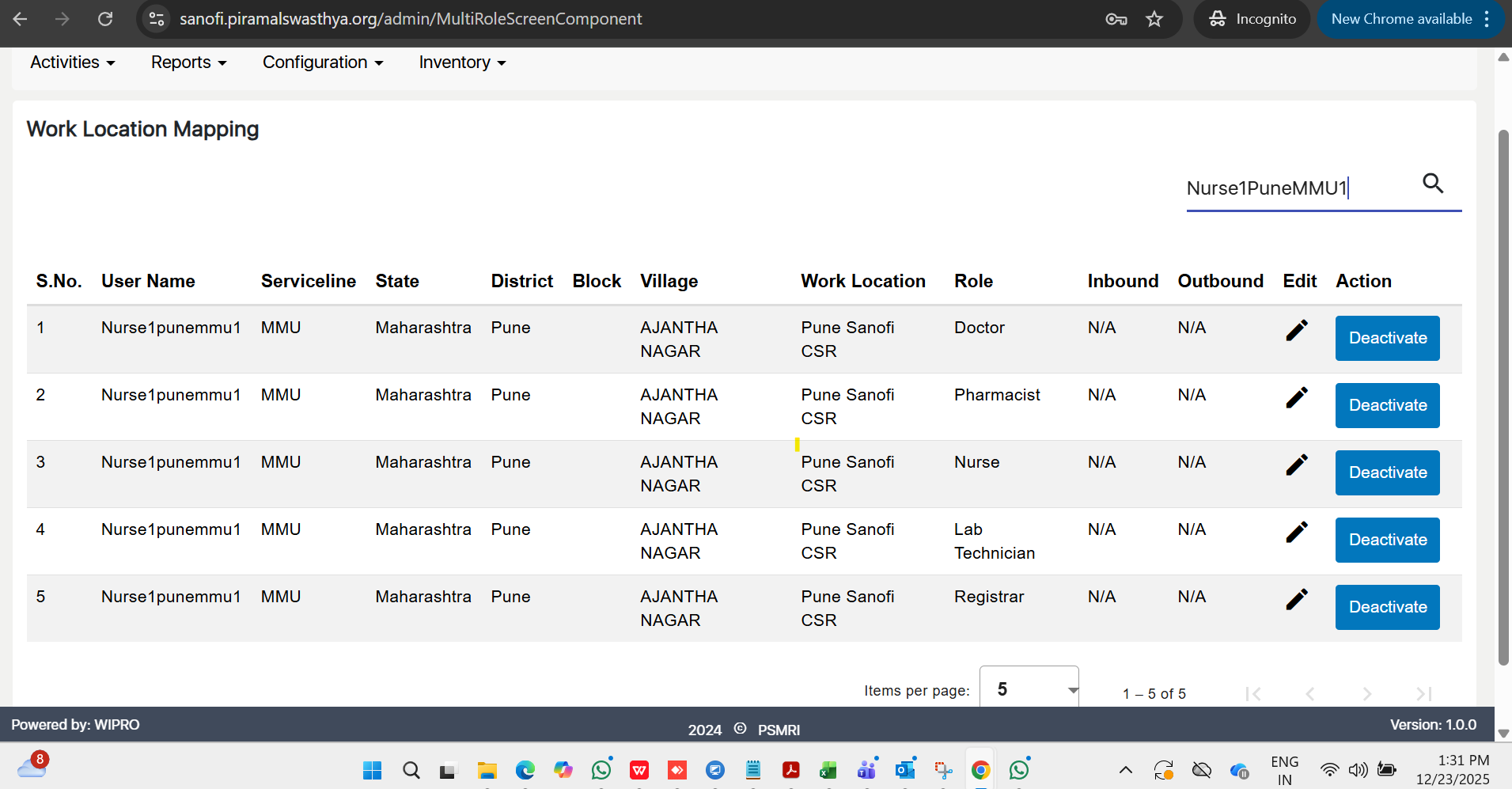This screenshot has width=1512, height=789.
Task: Reload the page in browser
Action: coord(105,19)
